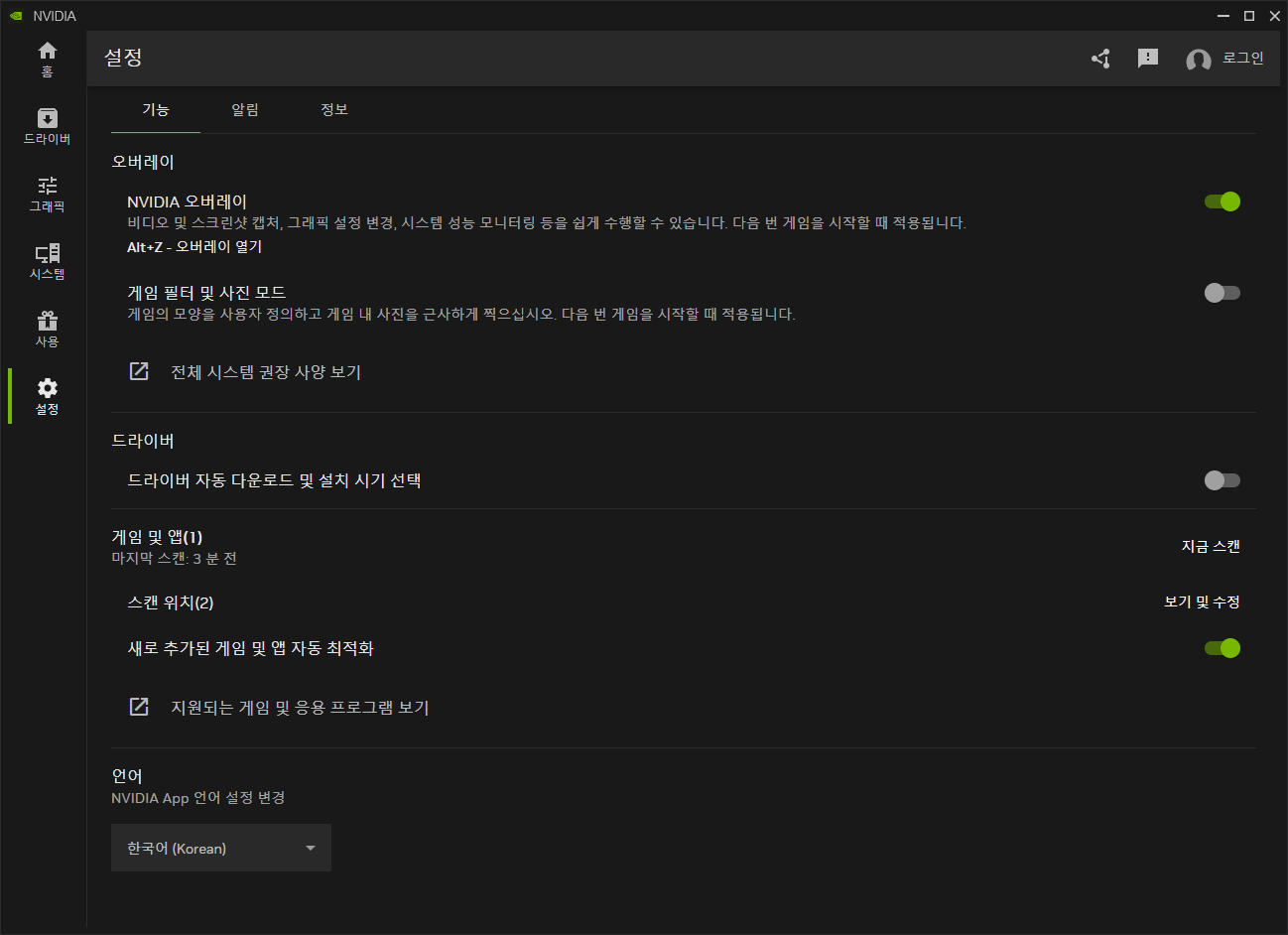
Task: Go to 드라이버 (Drivers) in the sidebar
Action: point(47,127)
